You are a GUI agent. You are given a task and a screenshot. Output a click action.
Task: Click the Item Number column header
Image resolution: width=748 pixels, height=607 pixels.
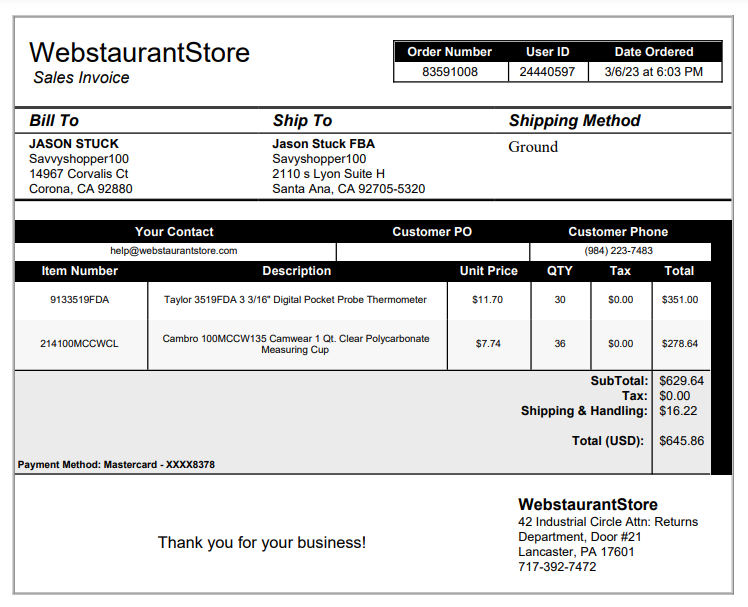point(80,271)
